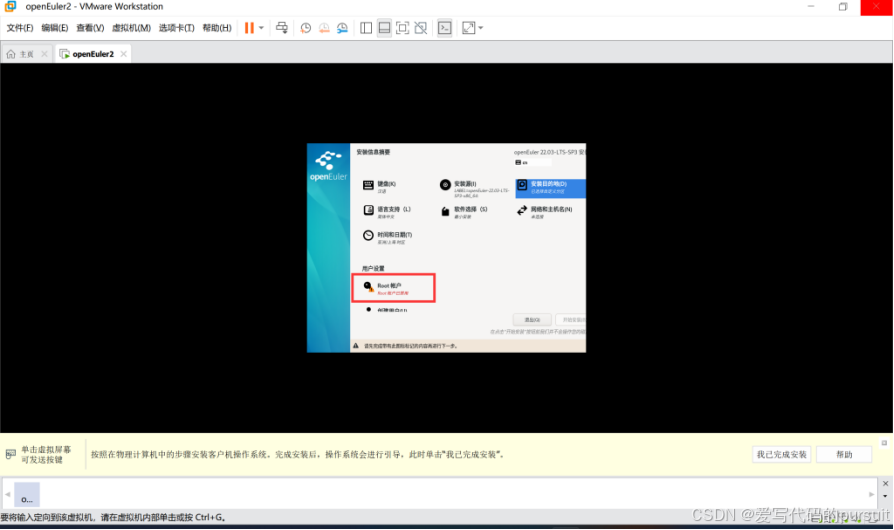Open 时间和日期(T) settings in installer
The height and width of the screenshot is (530, 894).
[x=388, y=237]
